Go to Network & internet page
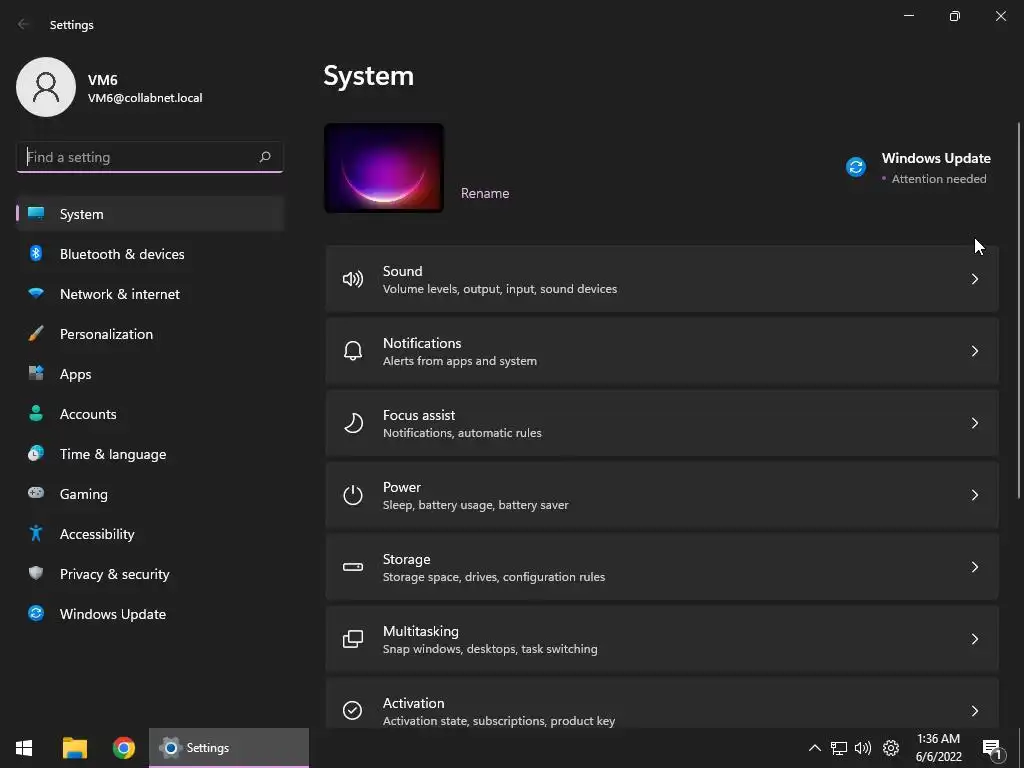Screen dimensions: 1024x768 click(150, 294)
